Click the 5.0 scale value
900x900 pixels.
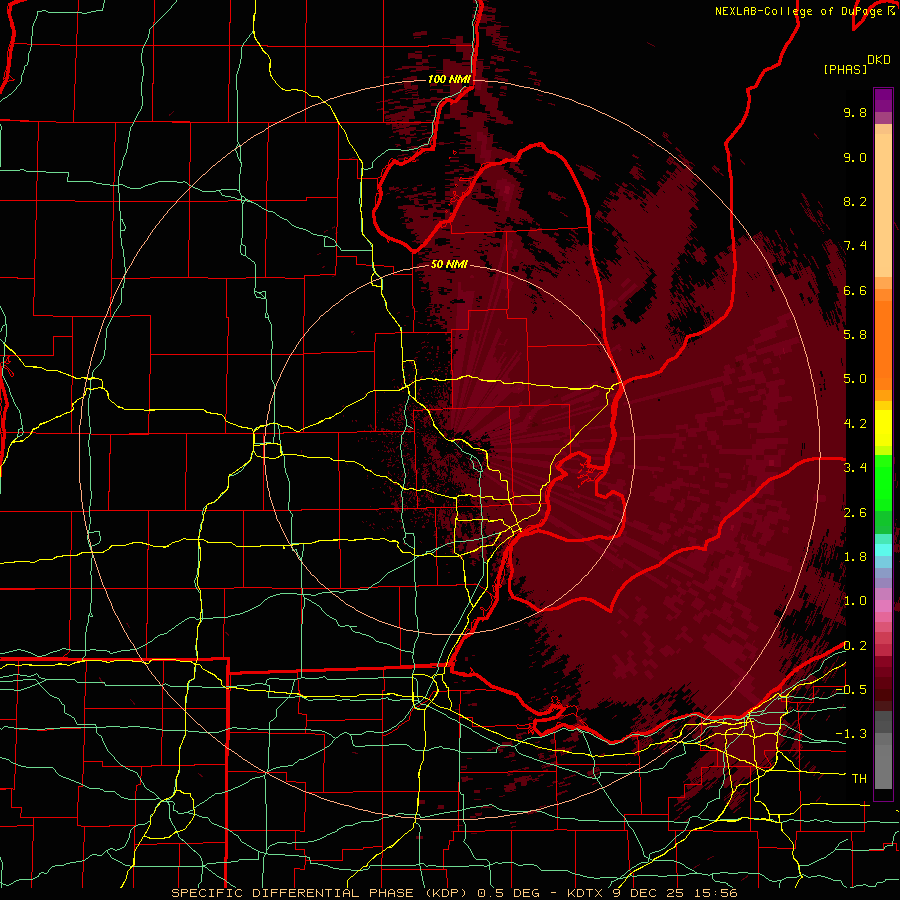855,379
